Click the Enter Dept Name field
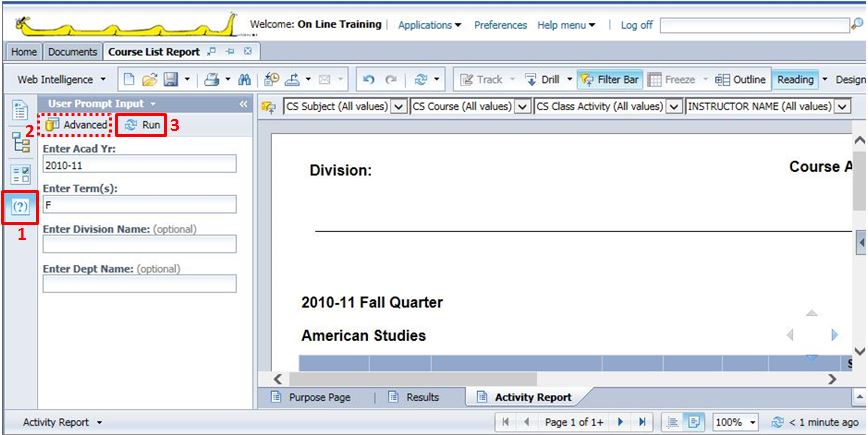Screen dimensions: 868x435 140,284
